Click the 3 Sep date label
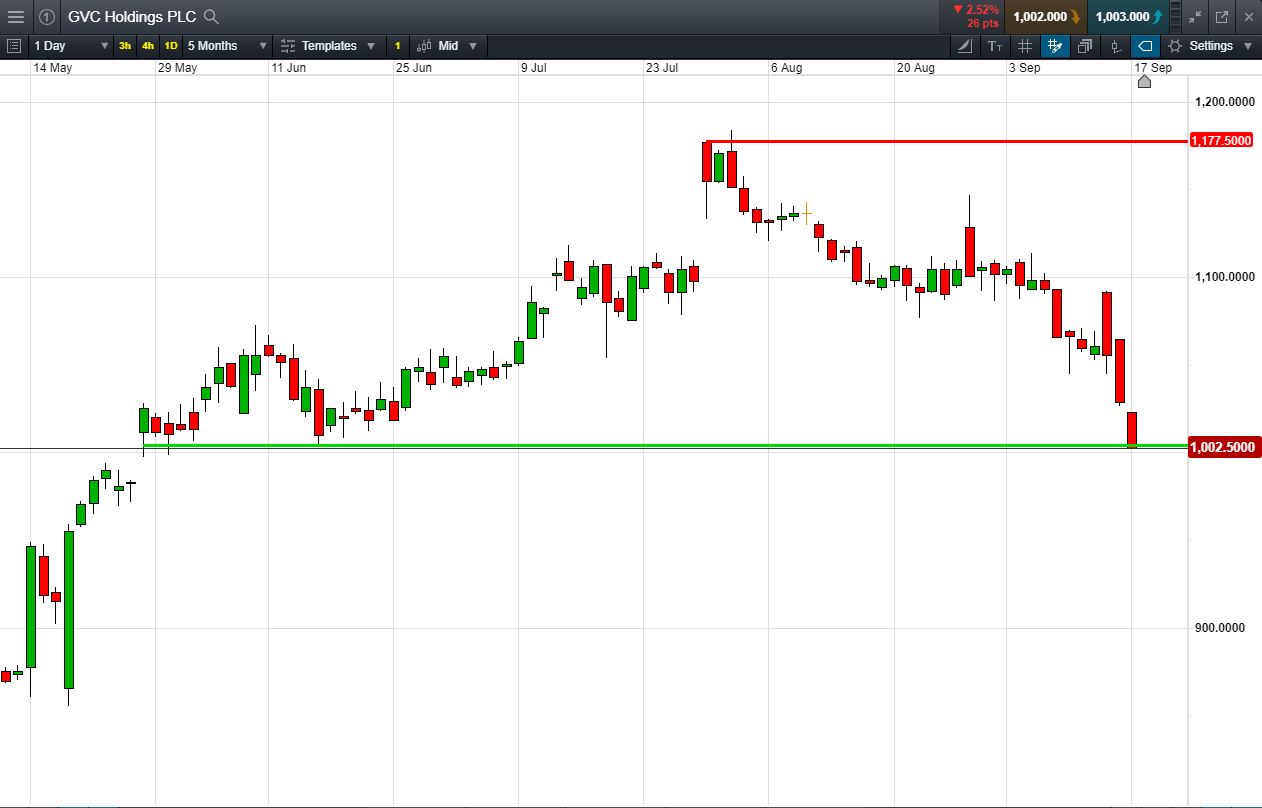 tap(1024, 68)
